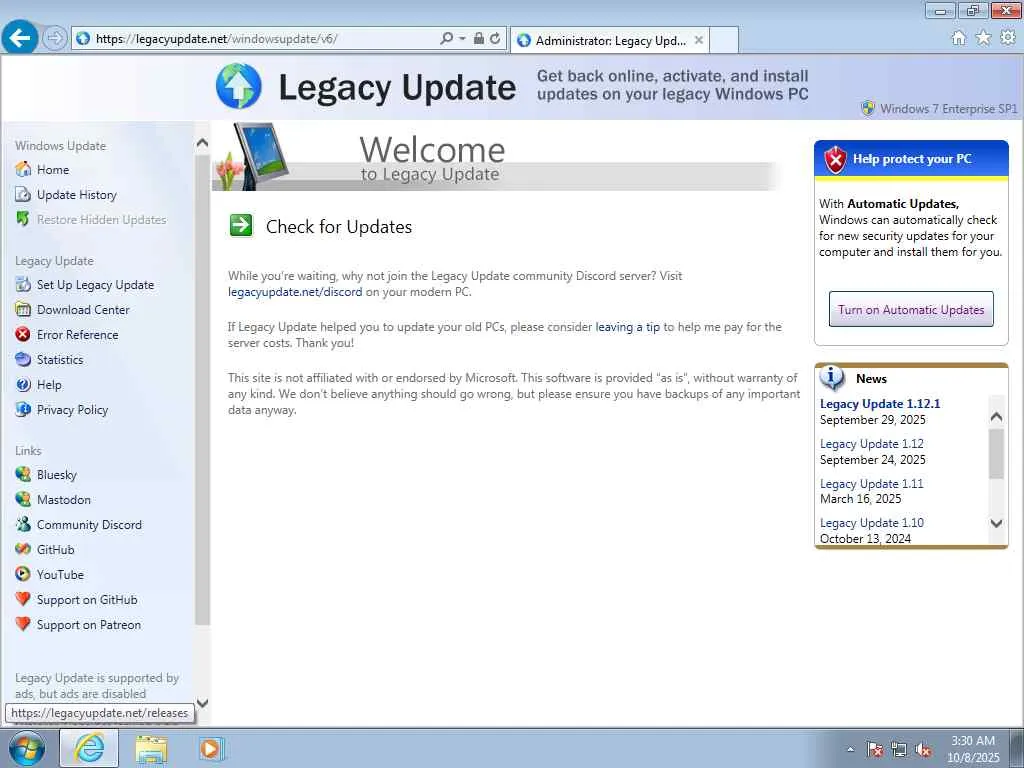Select the Administrator: Legacy Update tab
The width and height of the screenshot is (1024, 768).
(610, 40)
